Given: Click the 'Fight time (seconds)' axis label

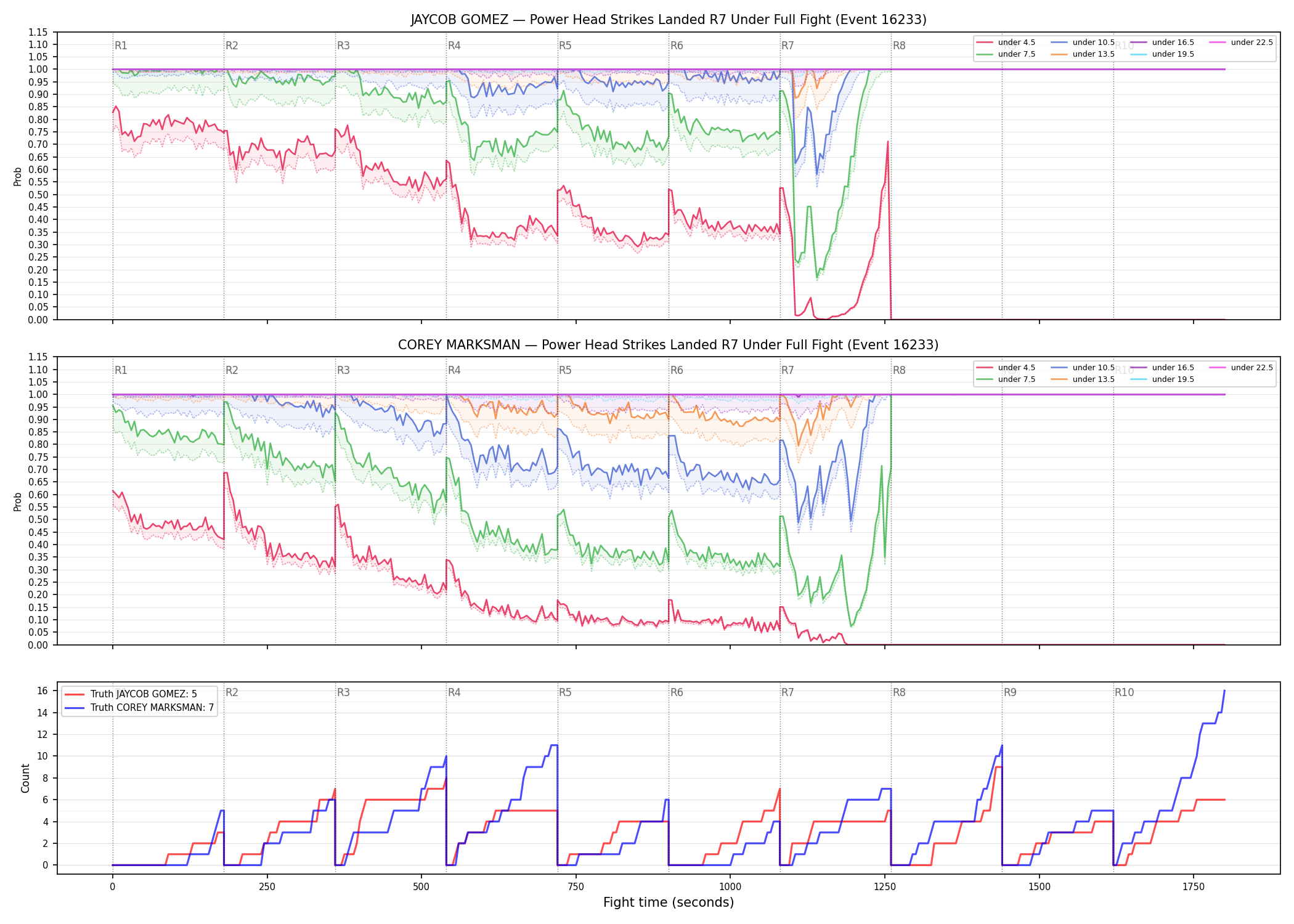Looking at the screenshot, I should [x=669, y=903].
